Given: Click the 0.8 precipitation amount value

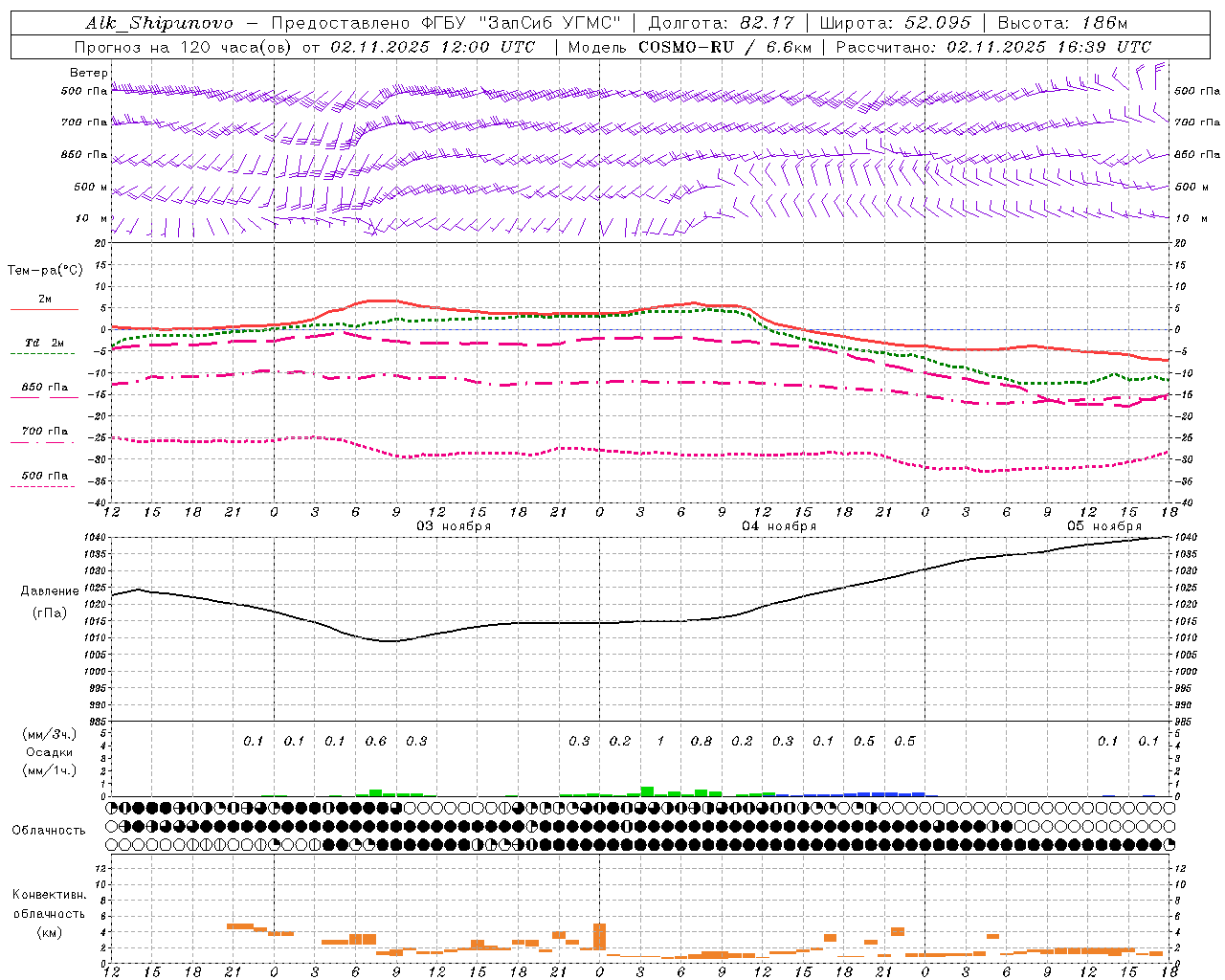Looking at the screenshot, I should (702, 741).
